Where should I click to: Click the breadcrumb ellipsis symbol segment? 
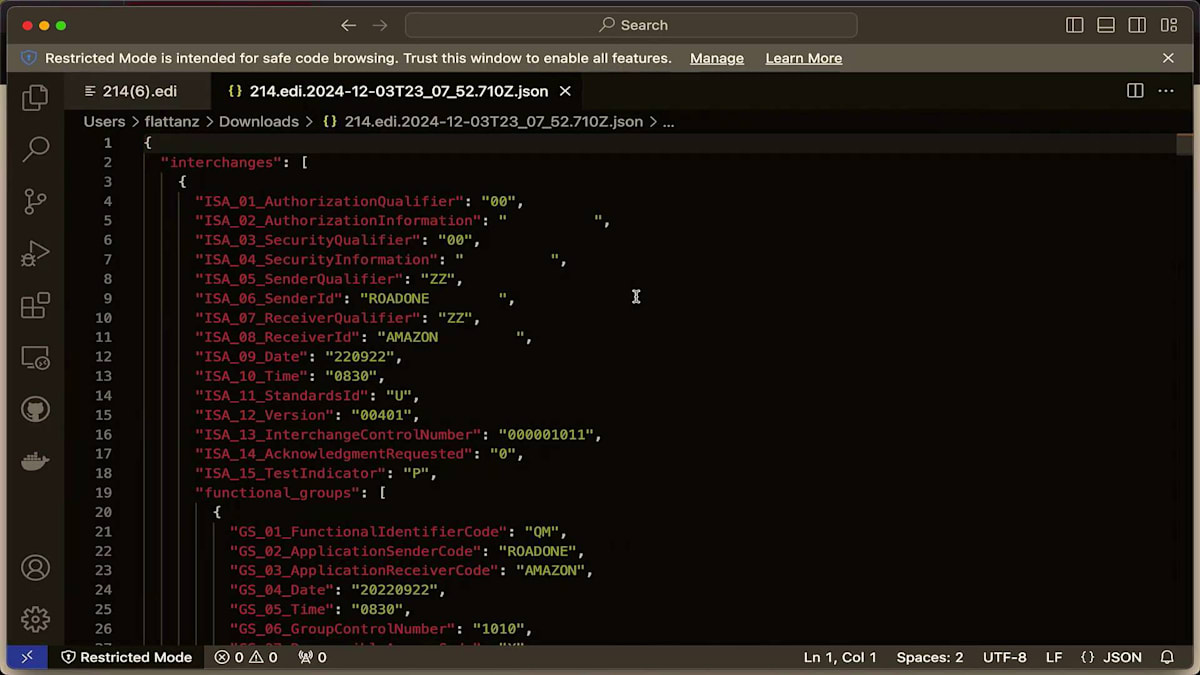668,122
